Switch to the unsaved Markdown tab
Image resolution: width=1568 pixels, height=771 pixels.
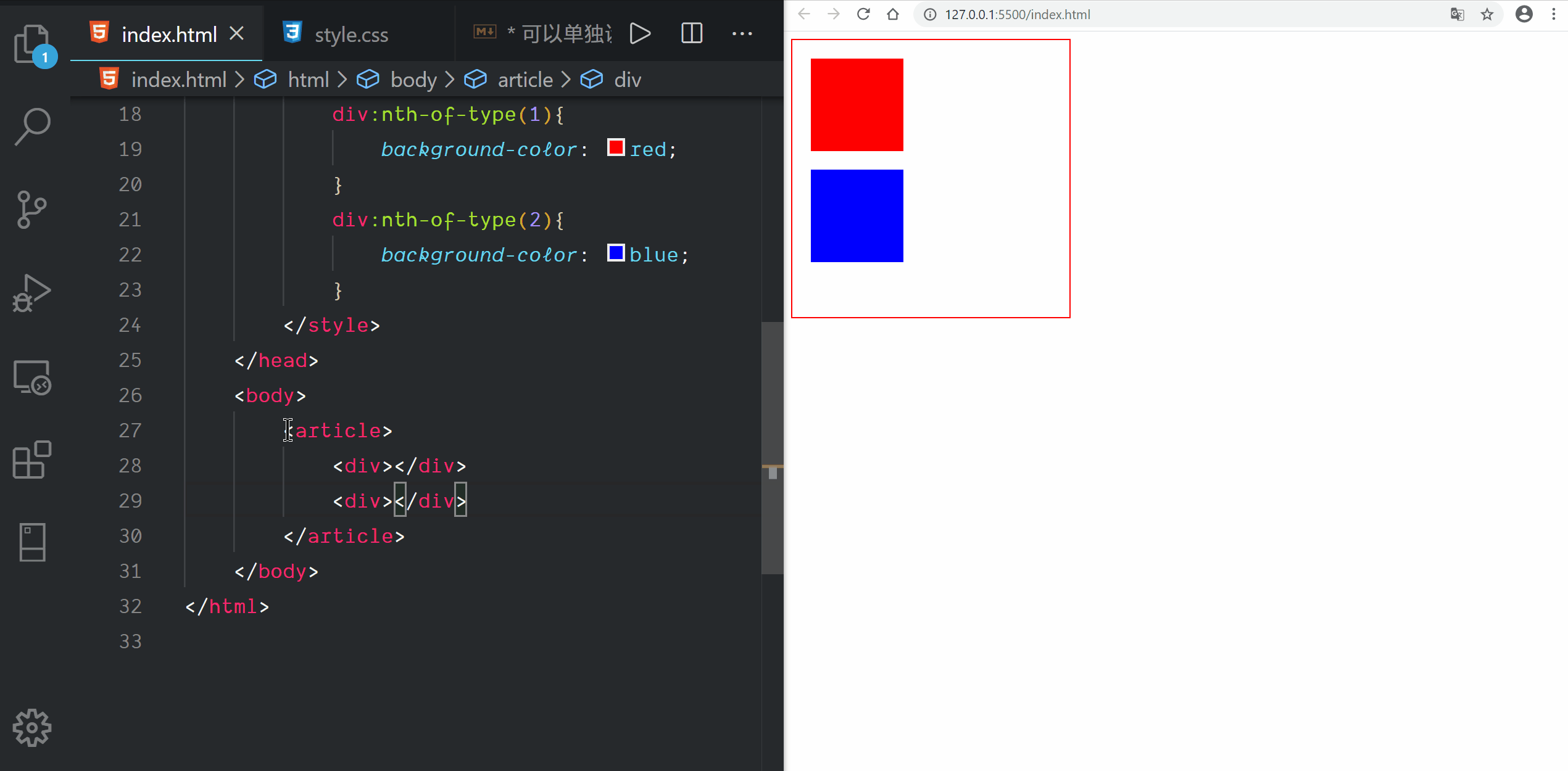543,33
